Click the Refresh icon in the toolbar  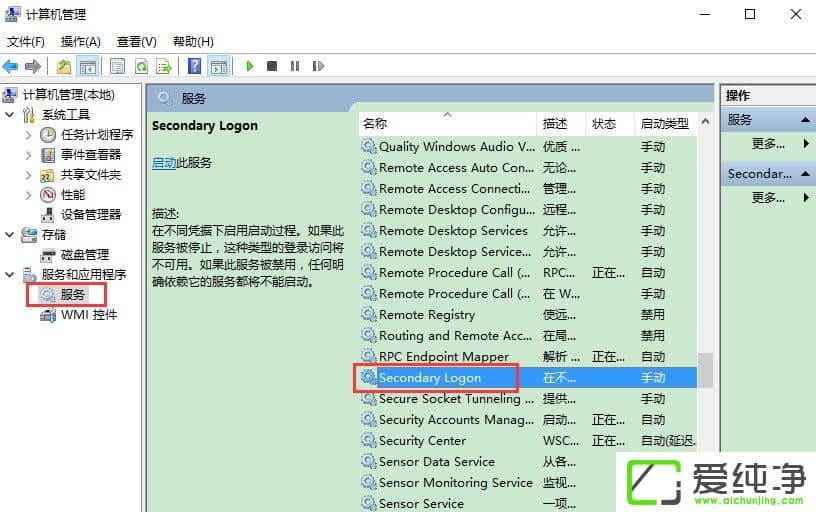[x=141, y=67]
